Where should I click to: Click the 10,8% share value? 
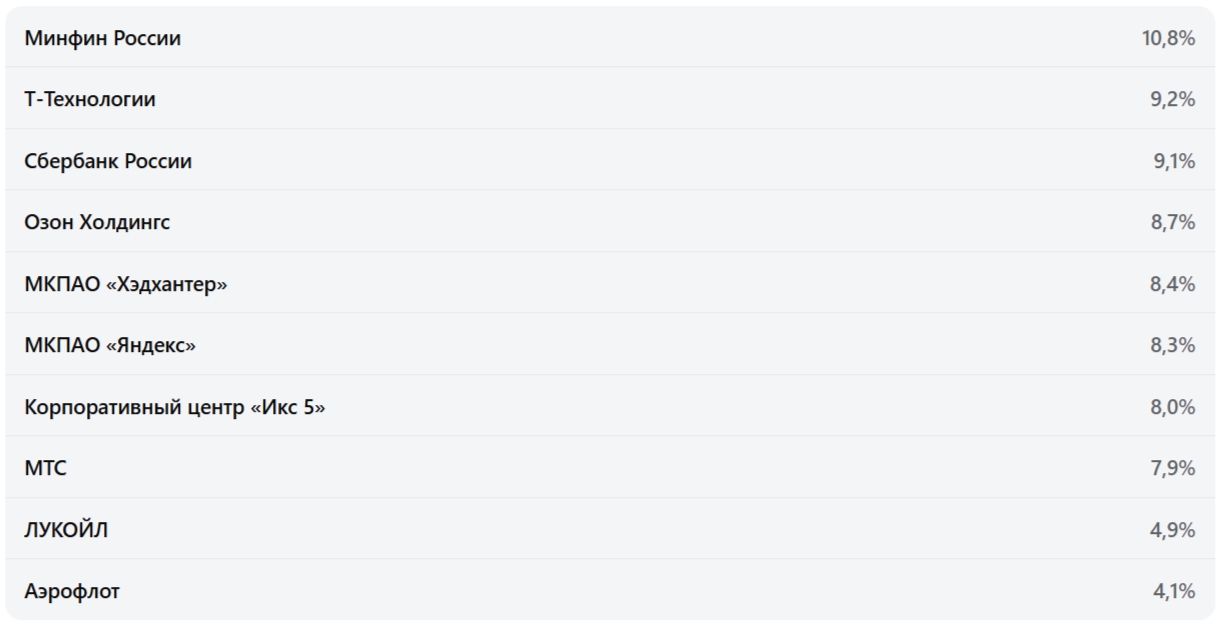[x=1168, y=39]
